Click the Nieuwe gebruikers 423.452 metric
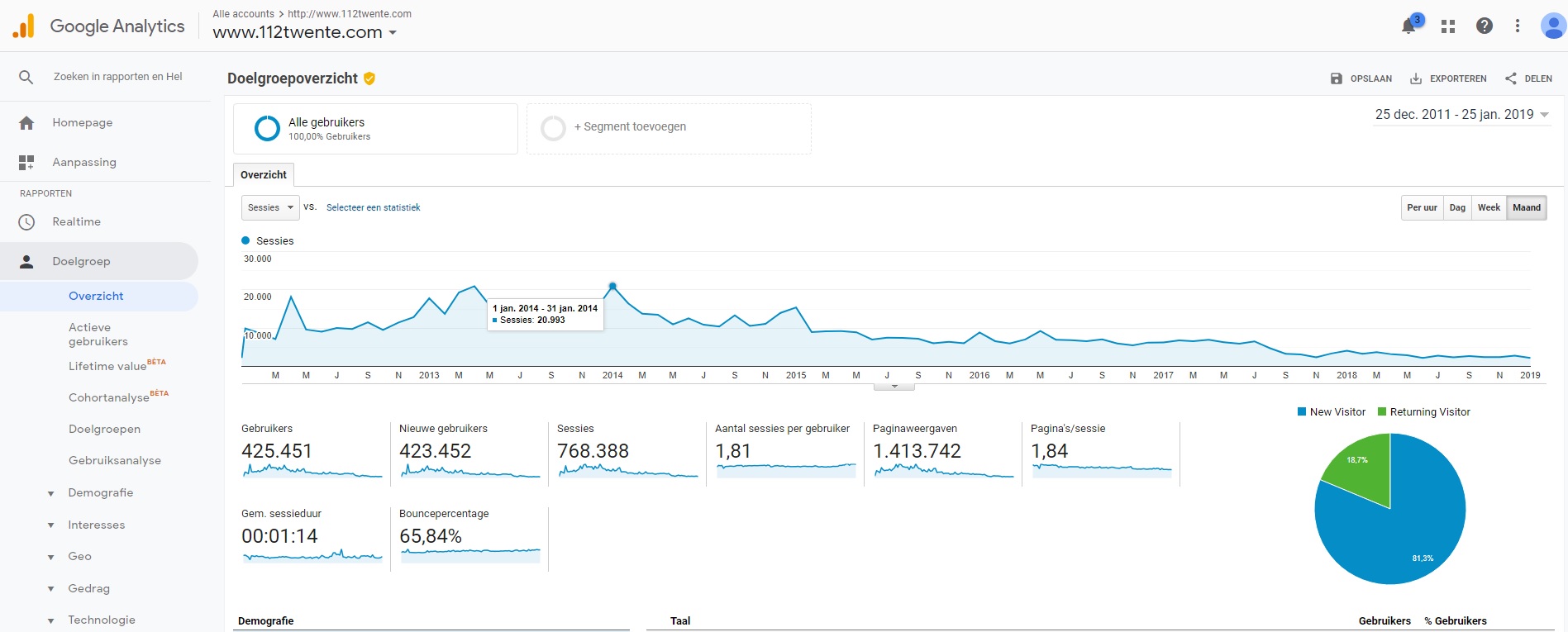The image size is (1568, 632). pos(469,454)
